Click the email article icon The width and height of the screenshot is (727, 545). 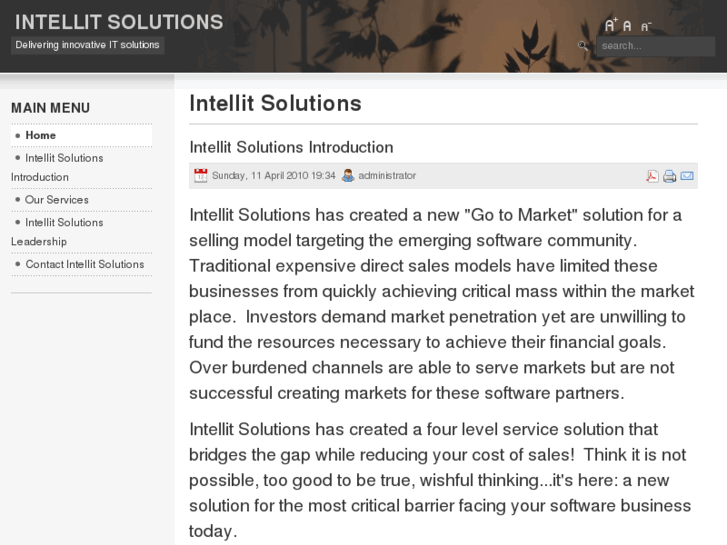[687, 176]
